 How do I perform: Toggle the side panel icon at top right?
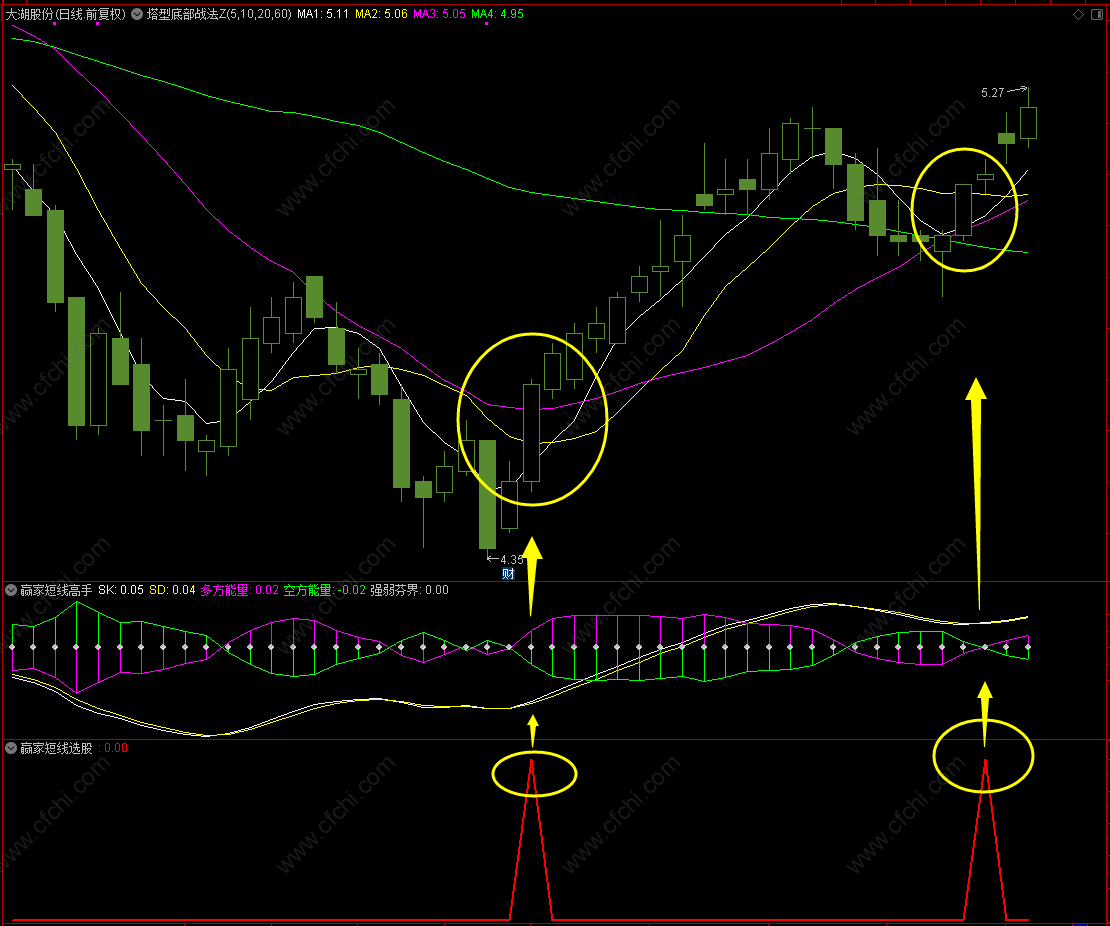[1096, 14]
